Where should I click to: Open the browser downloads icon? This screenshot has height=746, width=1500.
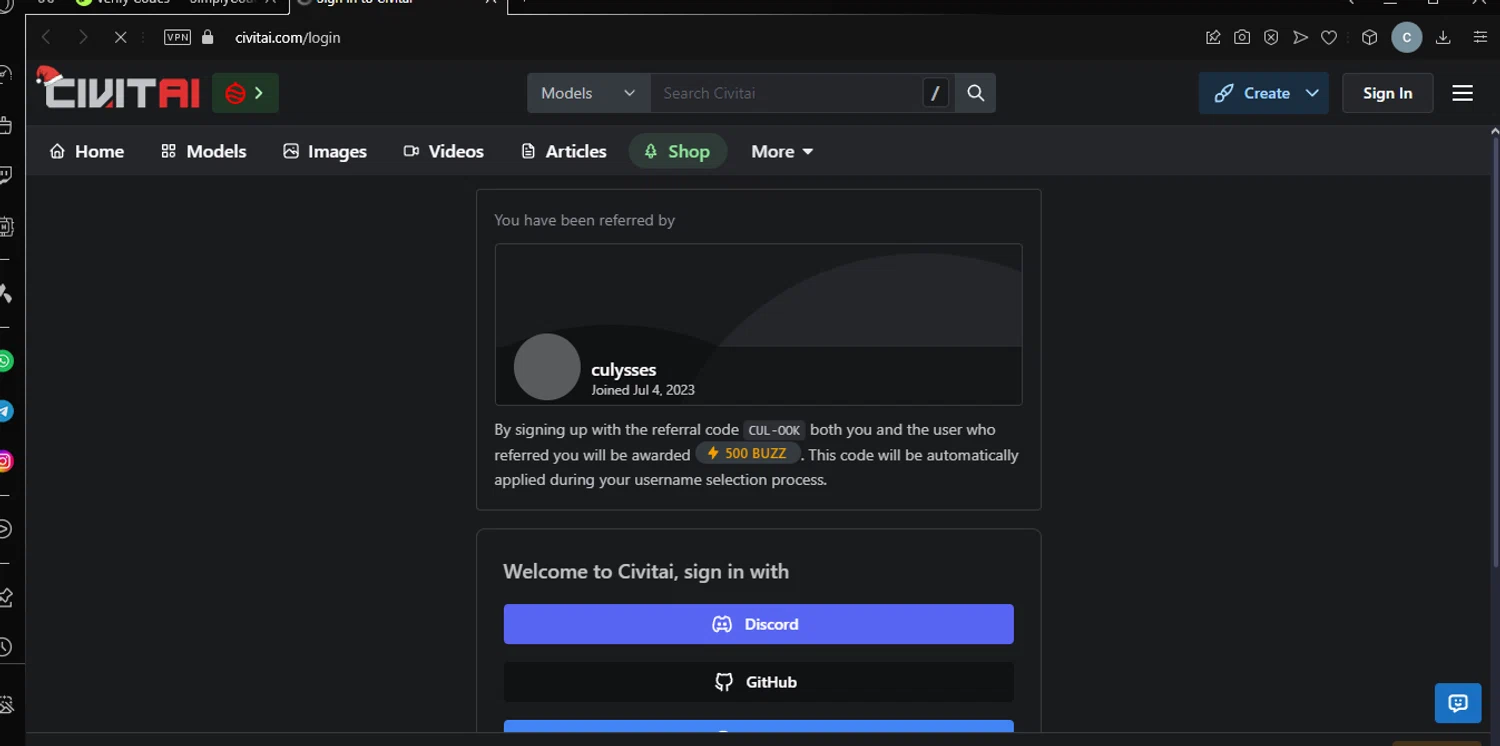coord(1443,37)
